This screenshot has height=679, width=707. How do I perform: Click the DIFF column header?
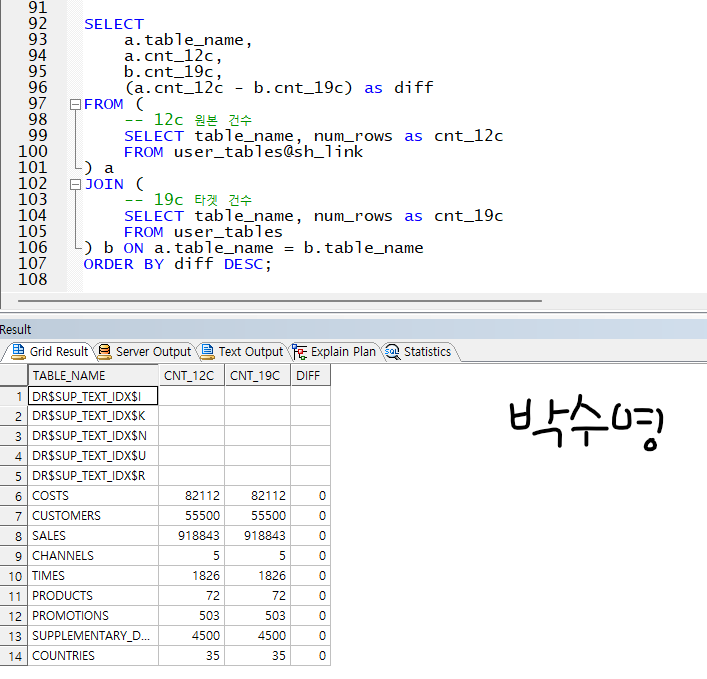point(310,376)
